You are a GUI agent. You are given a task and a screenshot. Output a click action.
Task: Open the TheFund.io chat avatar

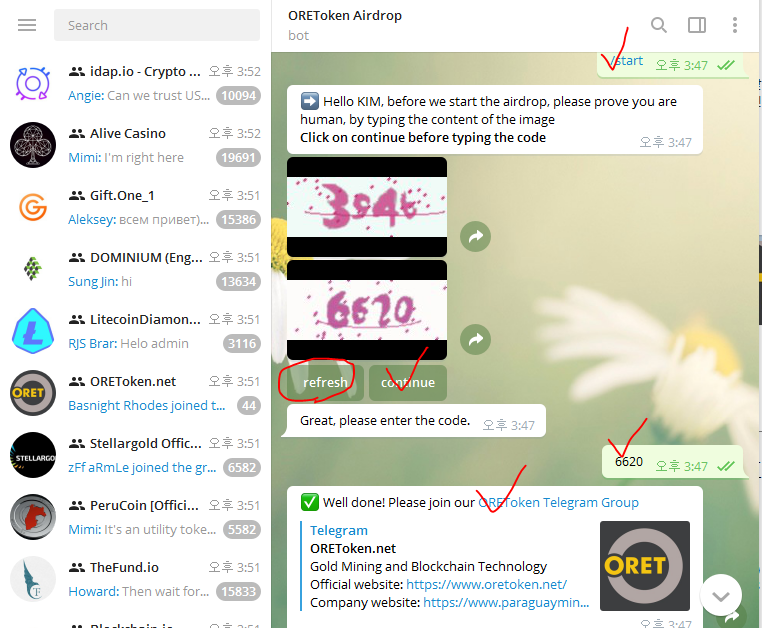(33, 579)
